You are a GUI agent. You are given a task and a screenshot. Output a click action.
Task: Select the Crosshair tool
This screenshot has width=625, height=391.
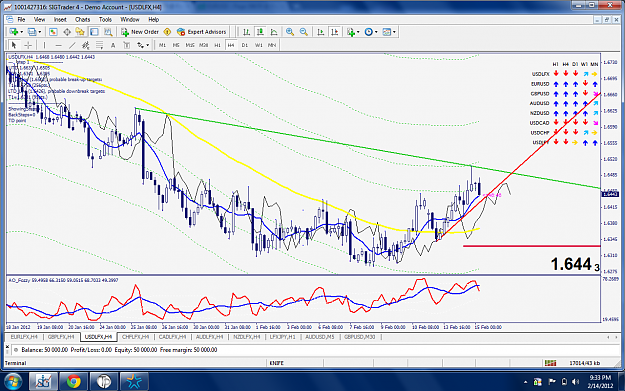28,45
